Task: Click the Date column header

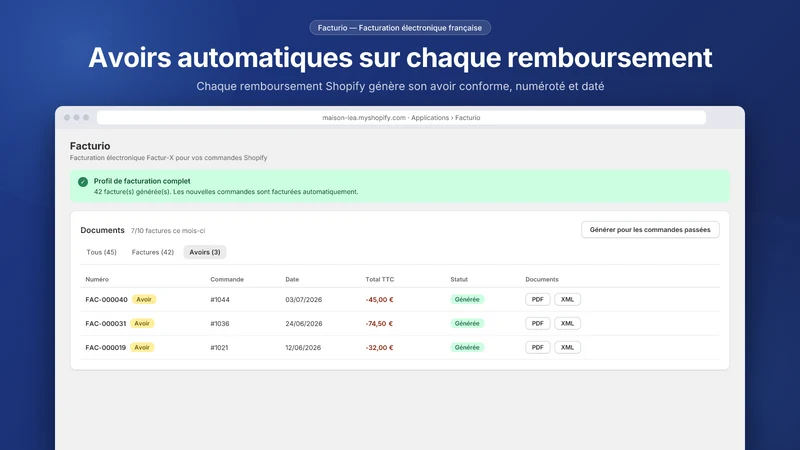Action: [x=292, y=280]
